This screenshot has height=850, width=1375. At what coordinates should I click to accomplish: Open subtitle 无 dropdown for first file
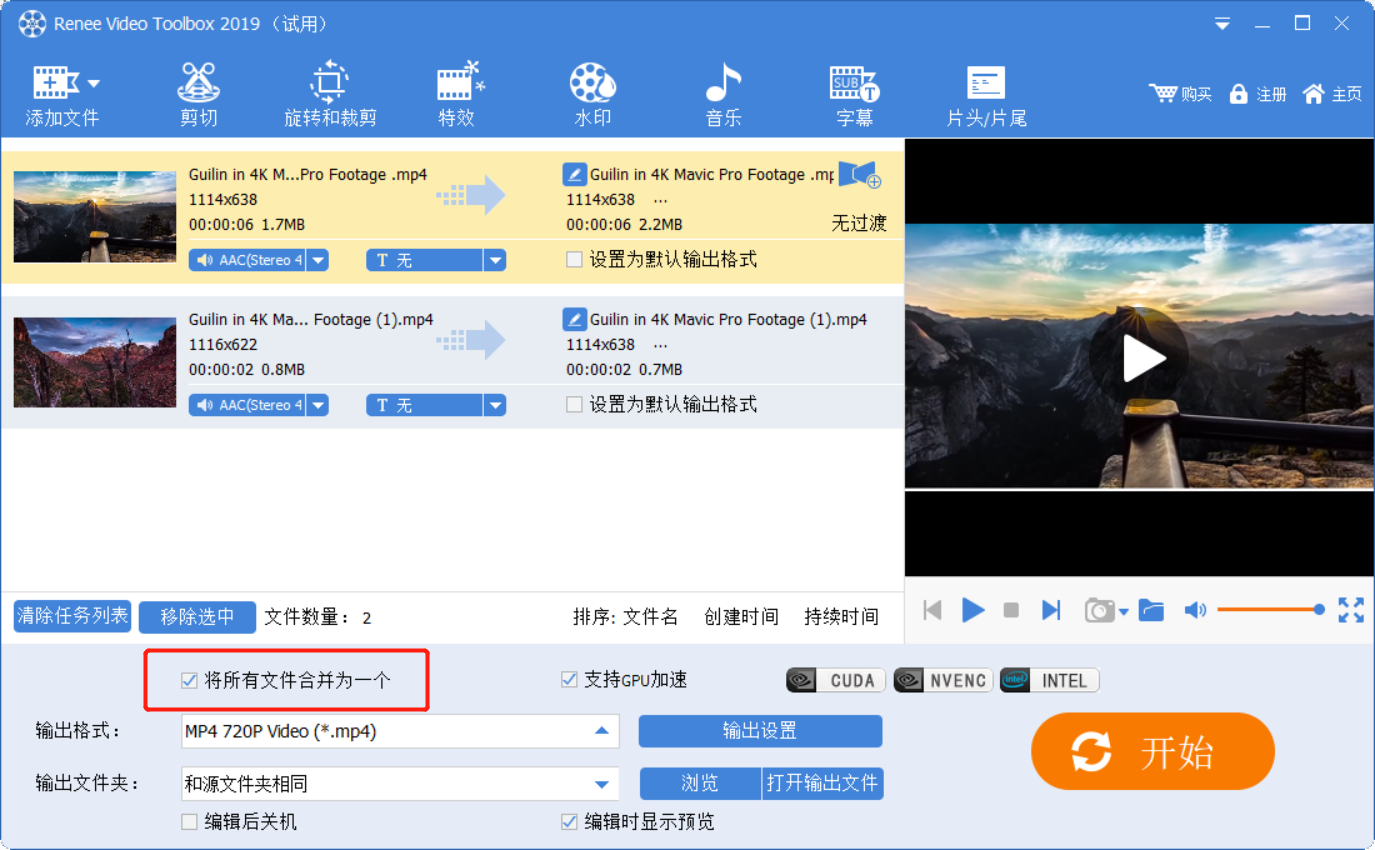click(x=494, y=260)
